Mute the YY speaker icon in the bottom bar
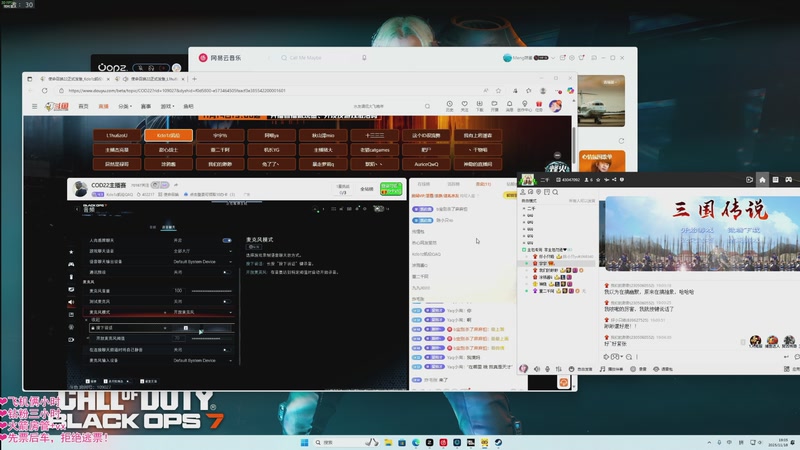The height and width of the screenshot is (450, 800). [x=537, y=369]
